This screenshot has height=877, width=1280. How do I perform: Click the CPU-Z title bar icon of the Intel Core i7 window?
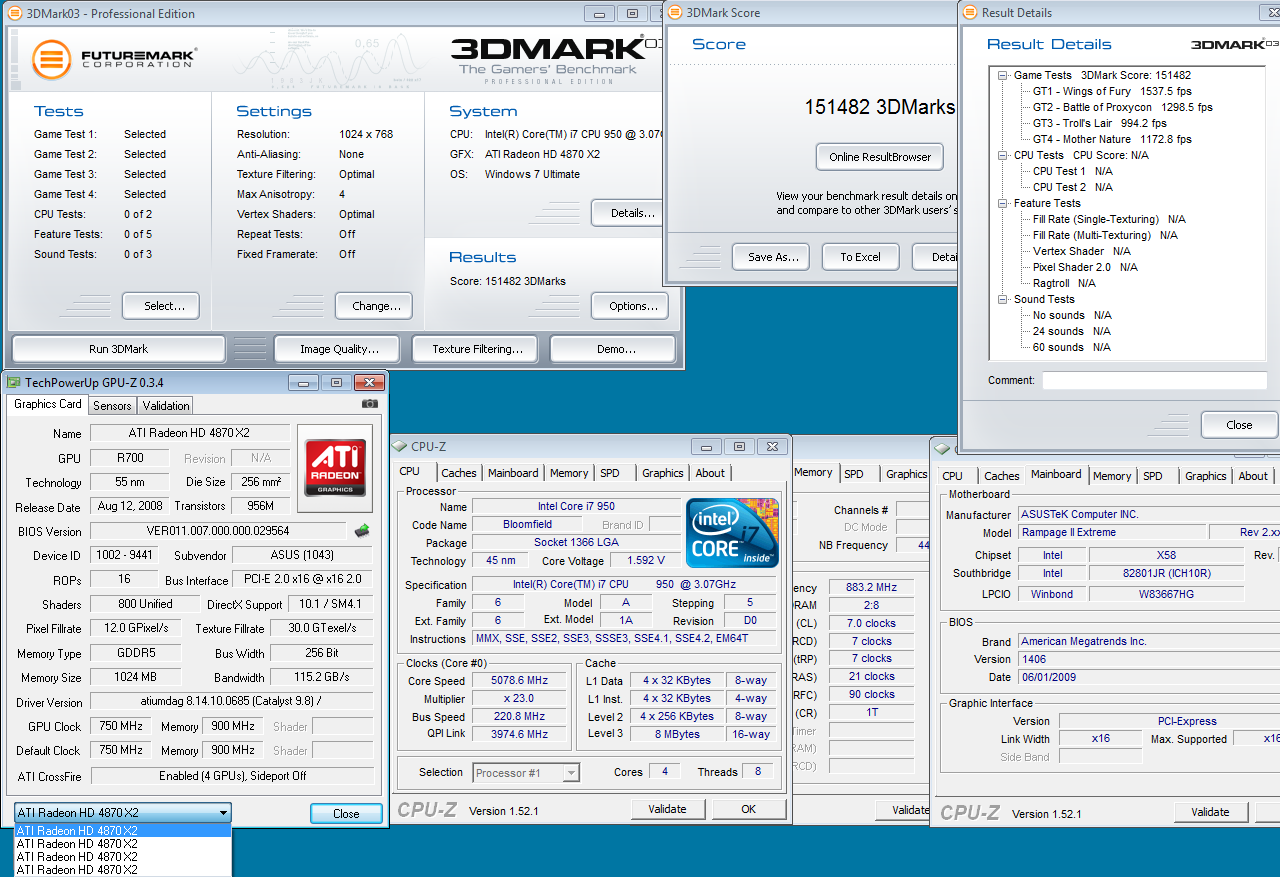pyautogui.click(x=400, y=447)
